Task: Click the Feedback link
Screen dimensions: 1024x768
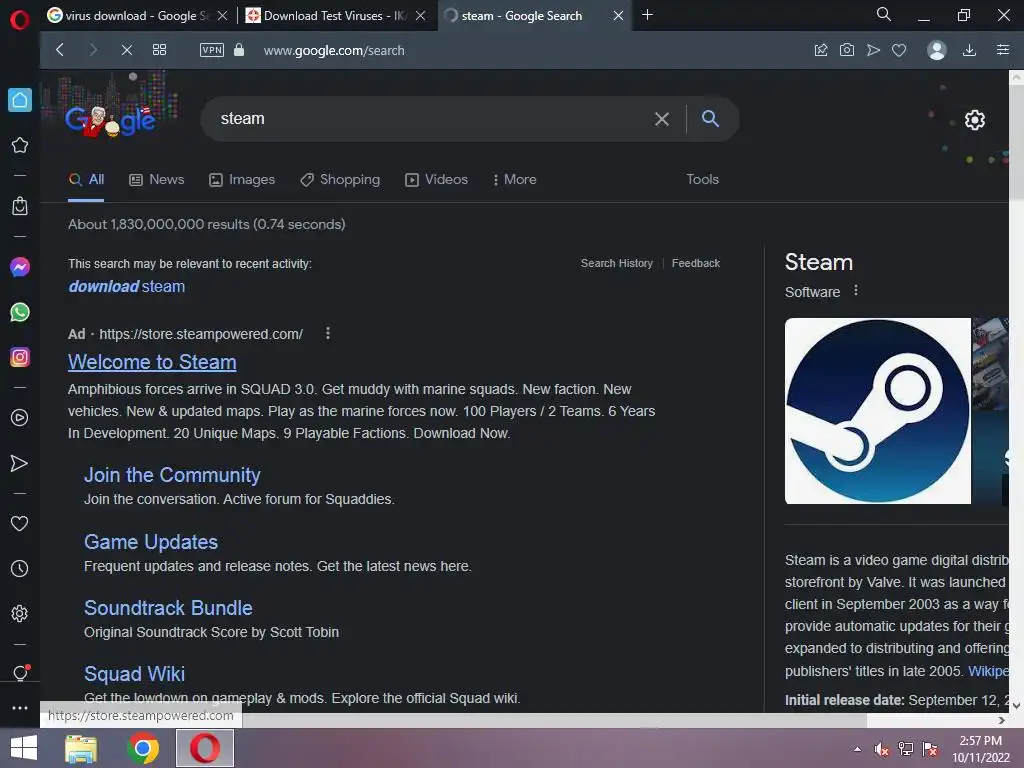Action: pyautogui.click(x=696, y=263)
